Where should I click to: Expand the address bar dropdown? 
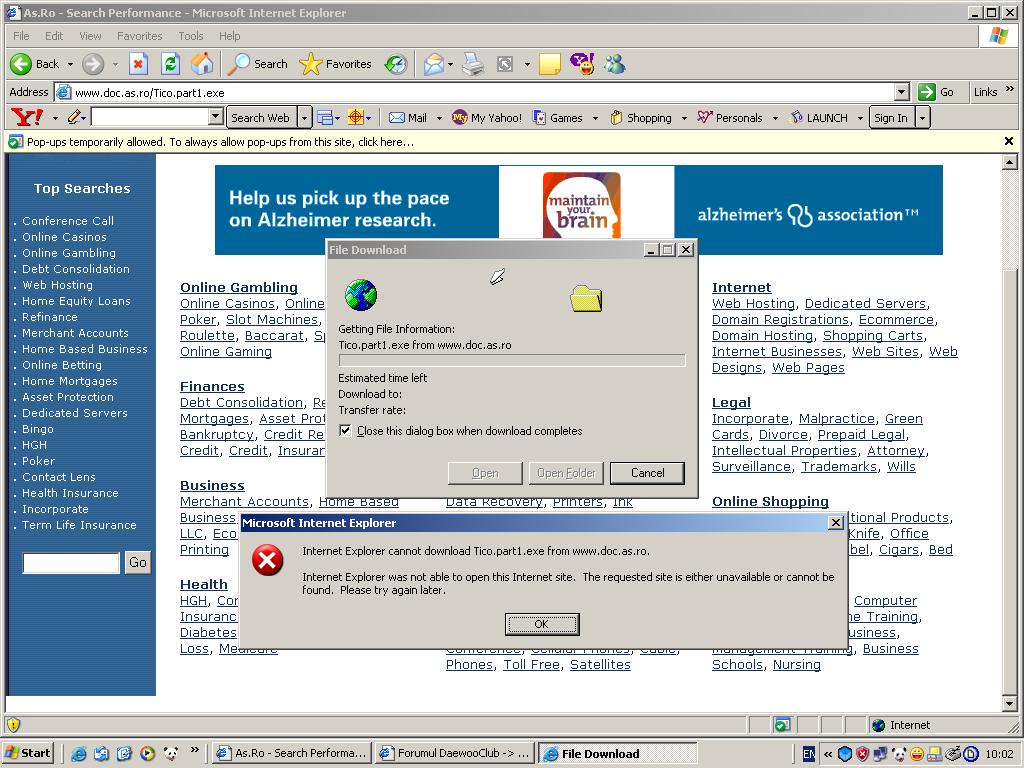(x=902, y=92)
